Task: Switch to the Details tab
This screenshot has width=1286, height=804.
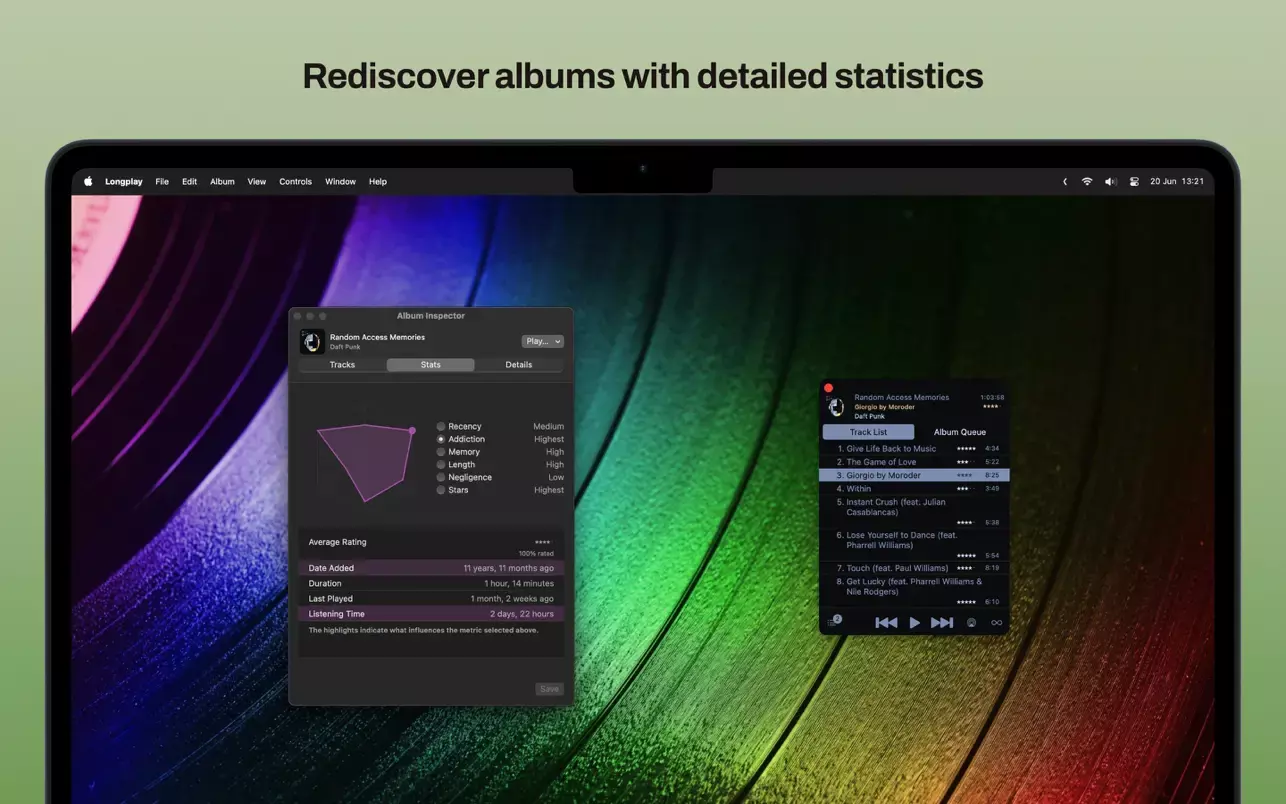Action: coord(519,365)
